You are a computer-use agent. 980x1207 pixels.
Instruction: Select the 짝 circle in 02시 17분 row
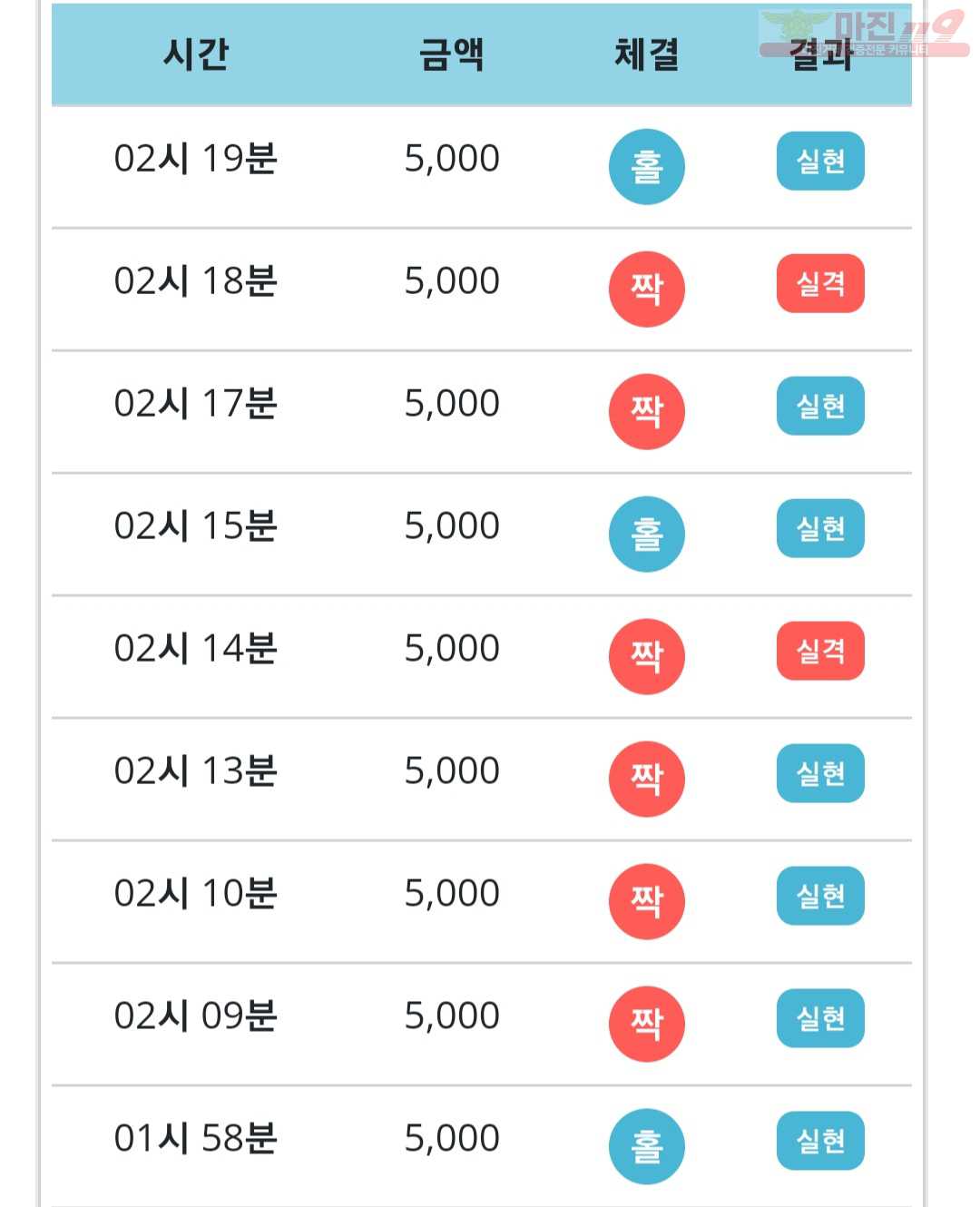[x=646, y=411]
